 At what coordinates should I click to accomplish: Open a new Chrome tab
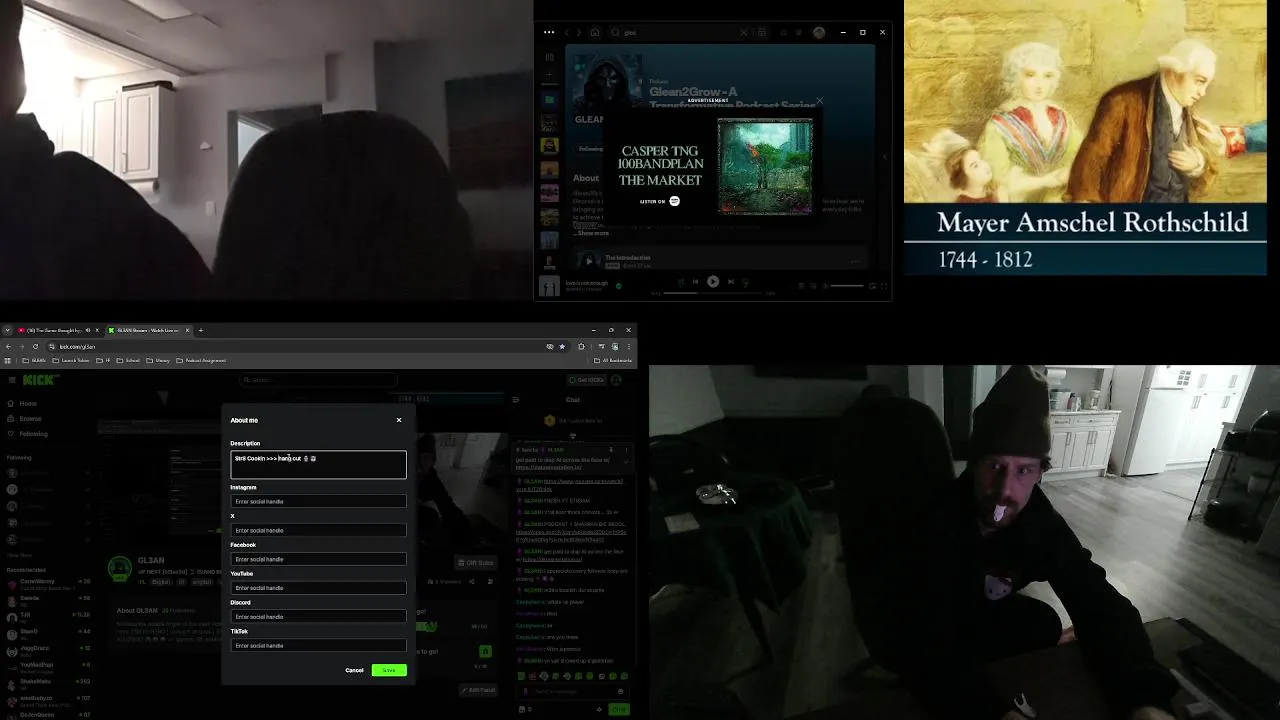click(201, 330)
